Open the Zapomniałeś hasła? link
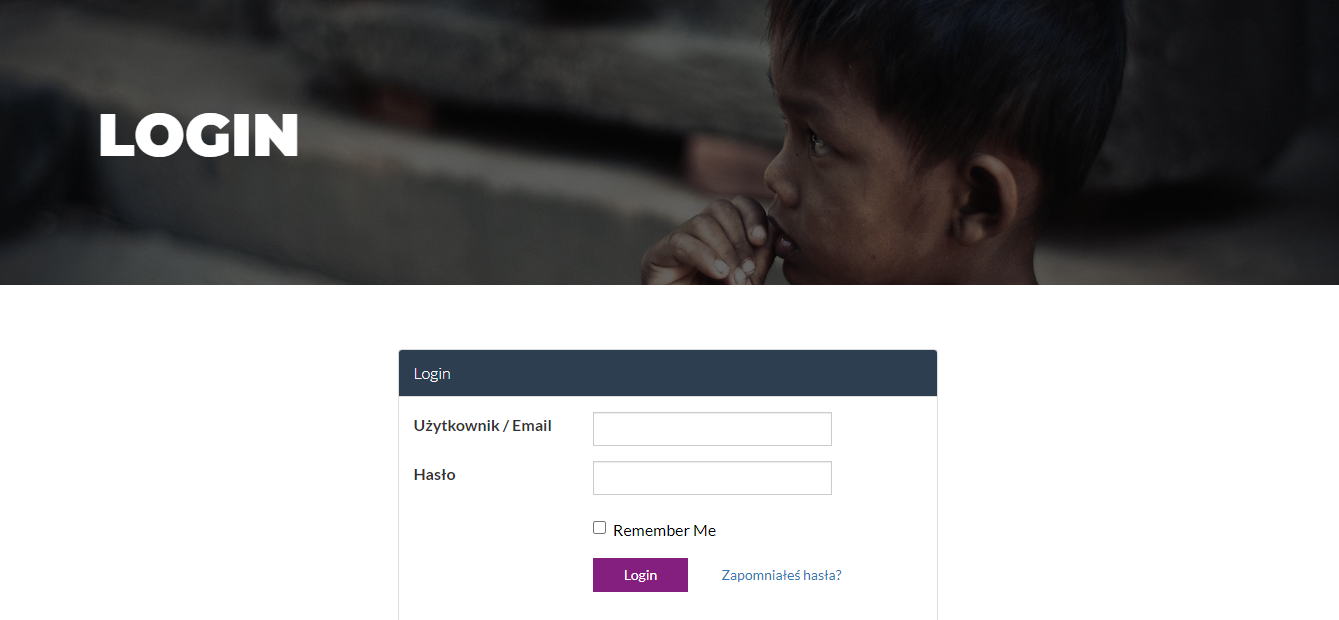This screenshot has height=620, width=1339. pos(781,575)
